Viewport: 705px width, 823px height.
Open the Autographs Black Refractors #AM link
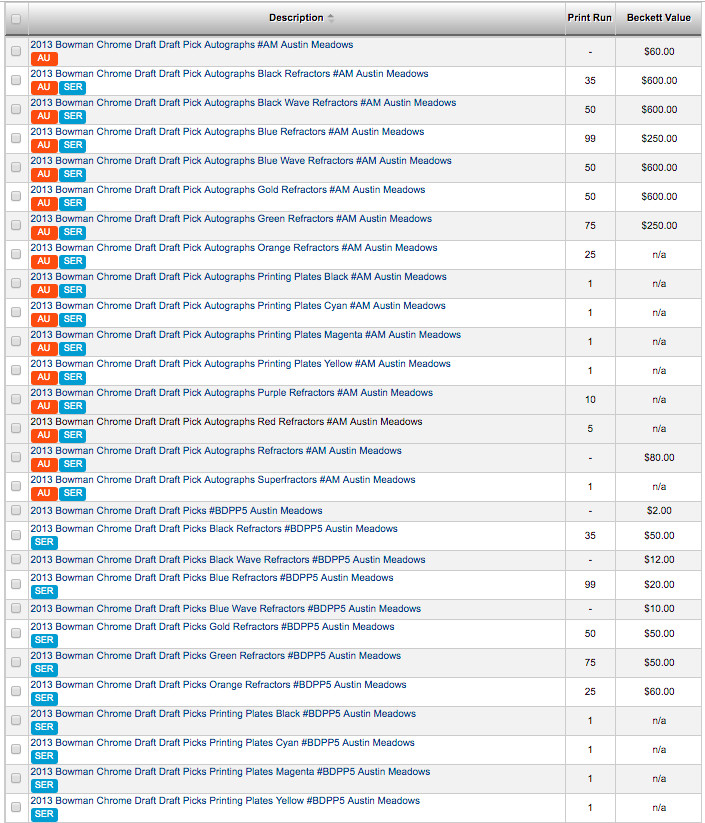click(229, 73)
